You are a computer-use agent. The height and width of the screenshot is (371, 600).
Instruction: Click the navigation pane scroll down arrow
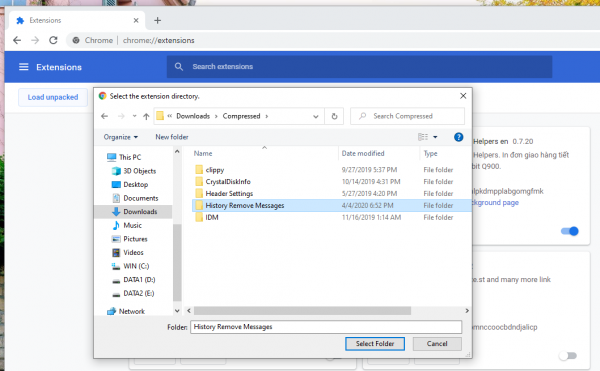tap(177, 311)
